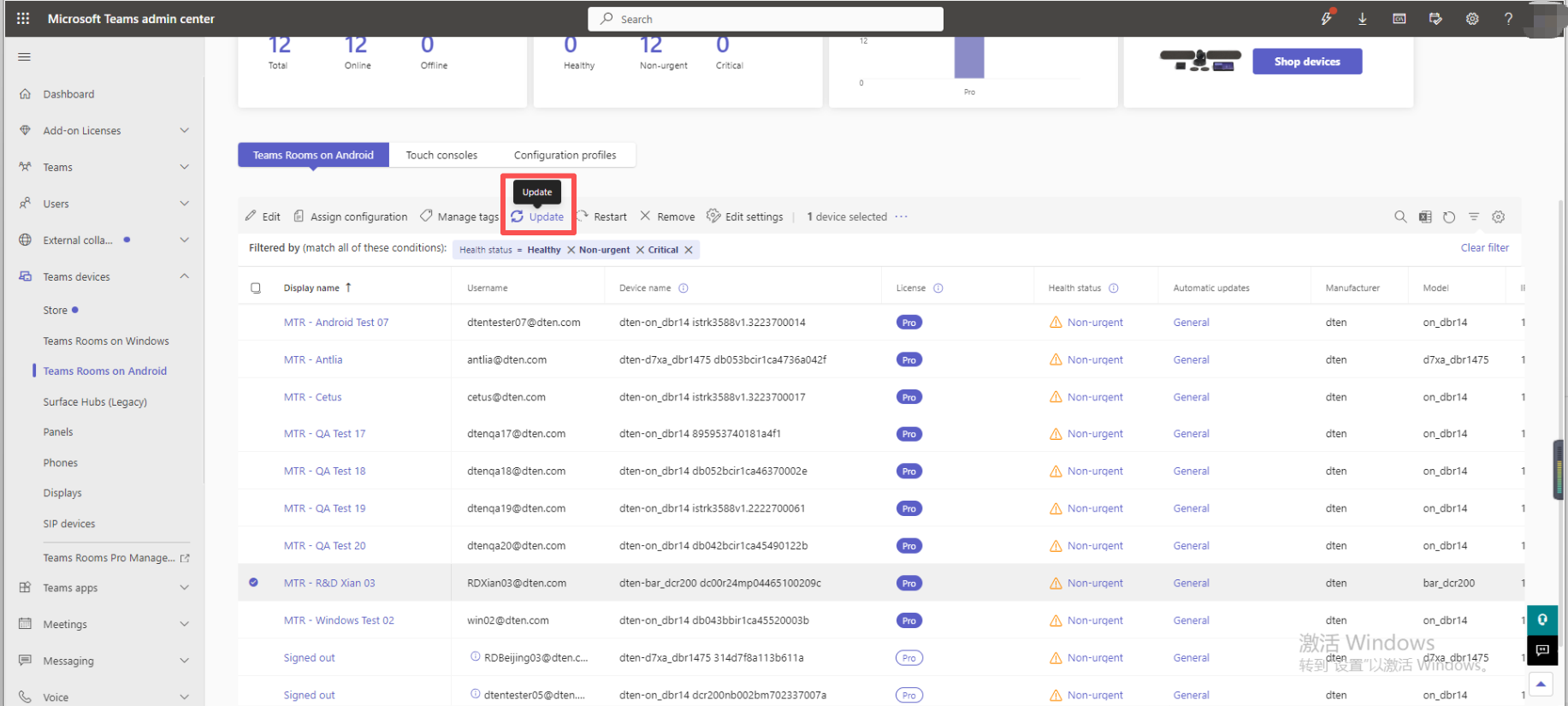Switch to the Touch consoles tab
Image resolution: width=1568 pixels, height=706 pixels.
pos(441,155)
